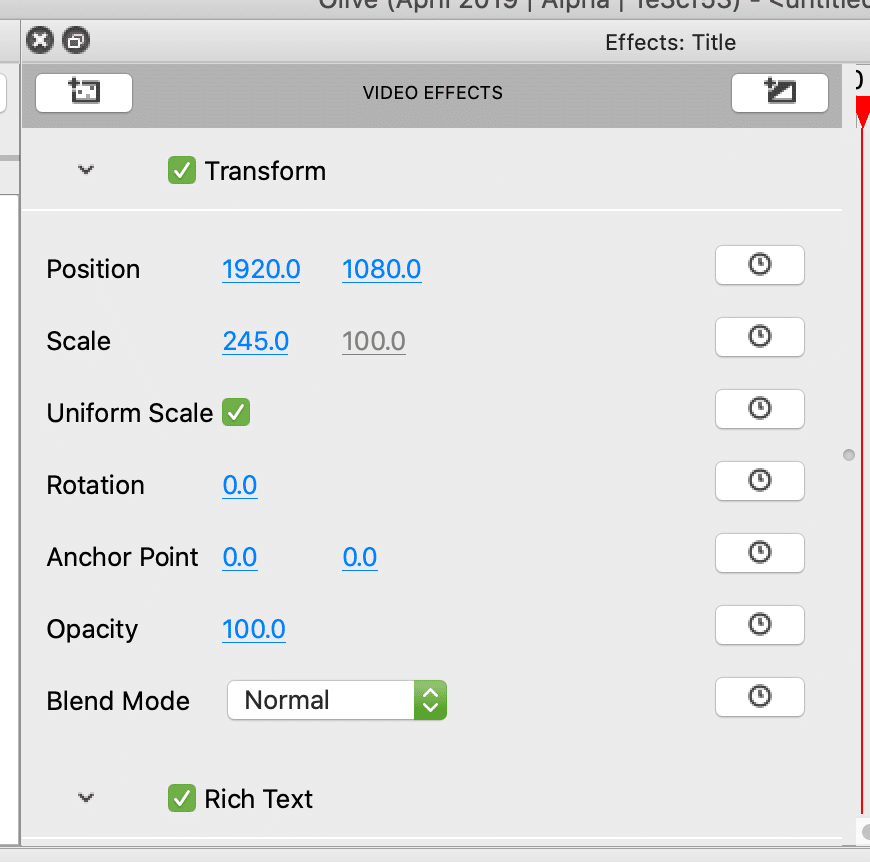Click the add video effect icon button
The image size is (870, 862).
[84, 93]
